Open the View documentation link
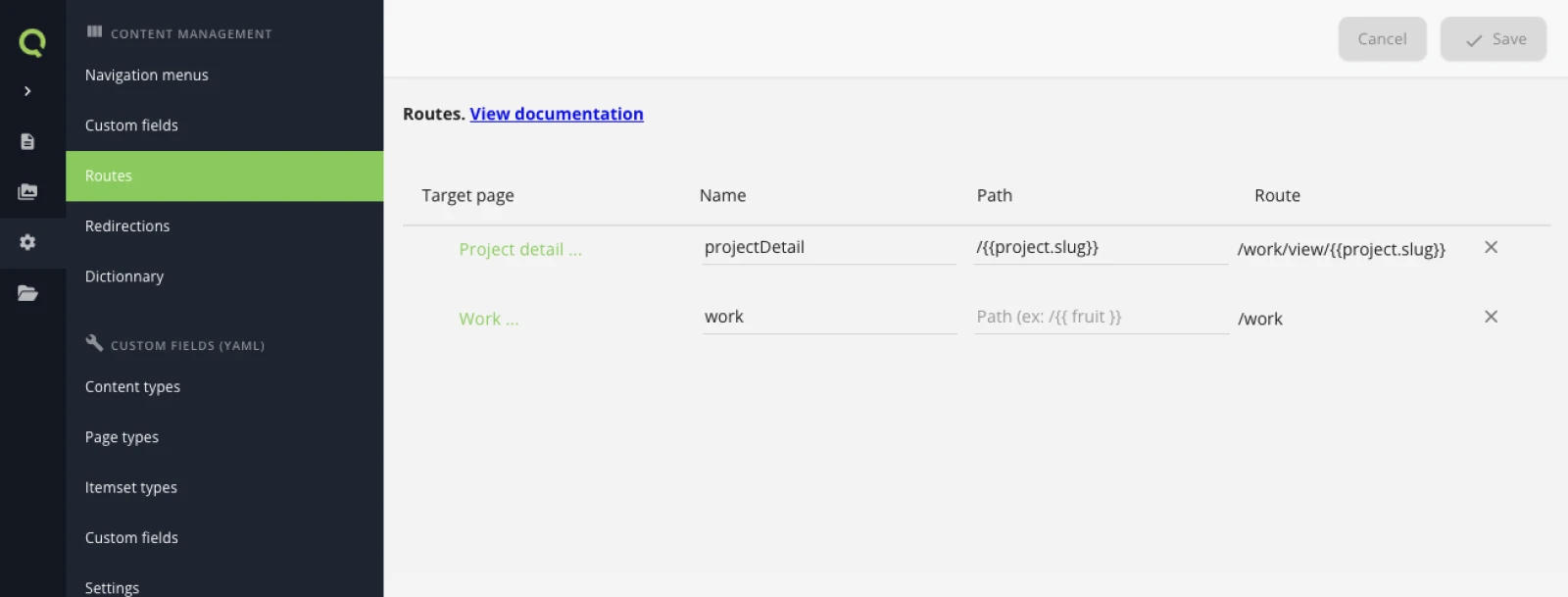Screen dimensions: 1568x597 coord(557,114)
